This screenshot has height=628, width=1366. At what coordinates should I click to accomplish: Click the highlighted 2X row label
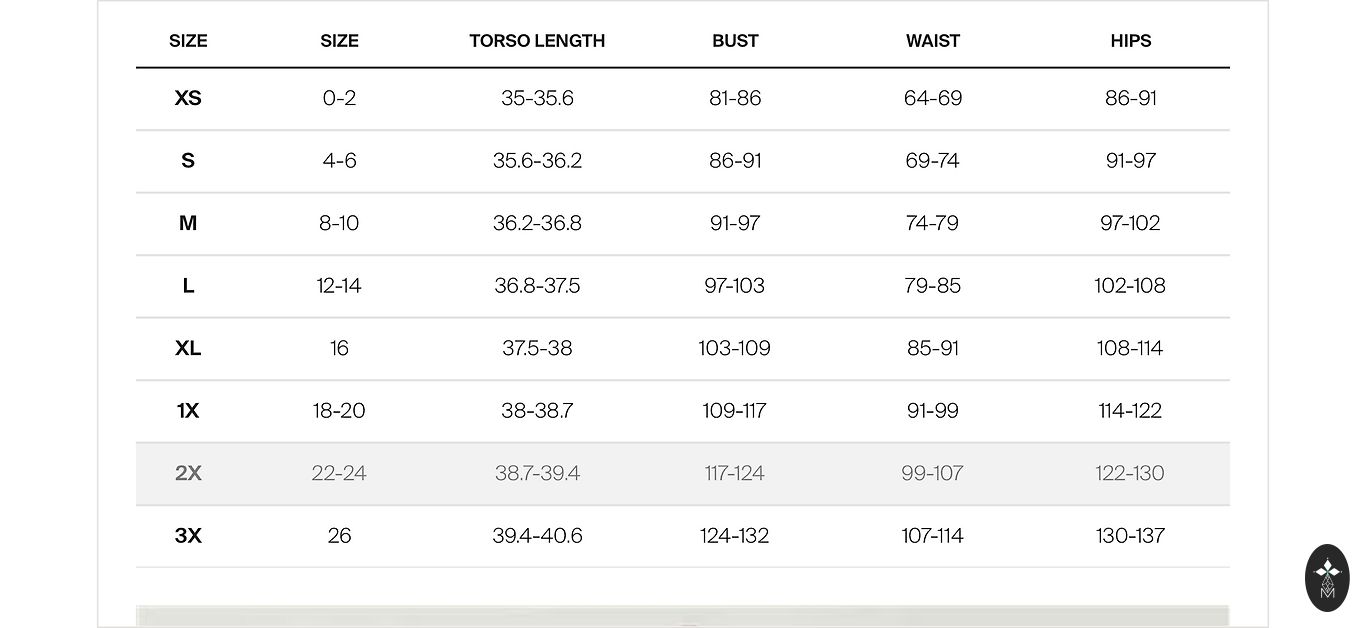tap(188, 473)
